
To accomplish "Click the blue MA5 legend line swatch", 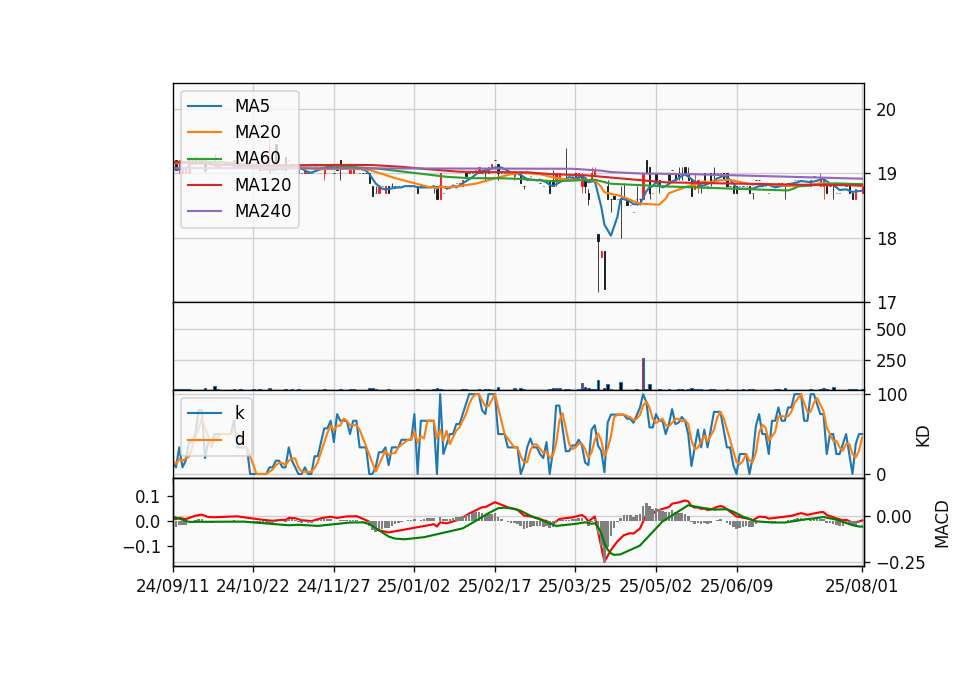I will 204,106.
